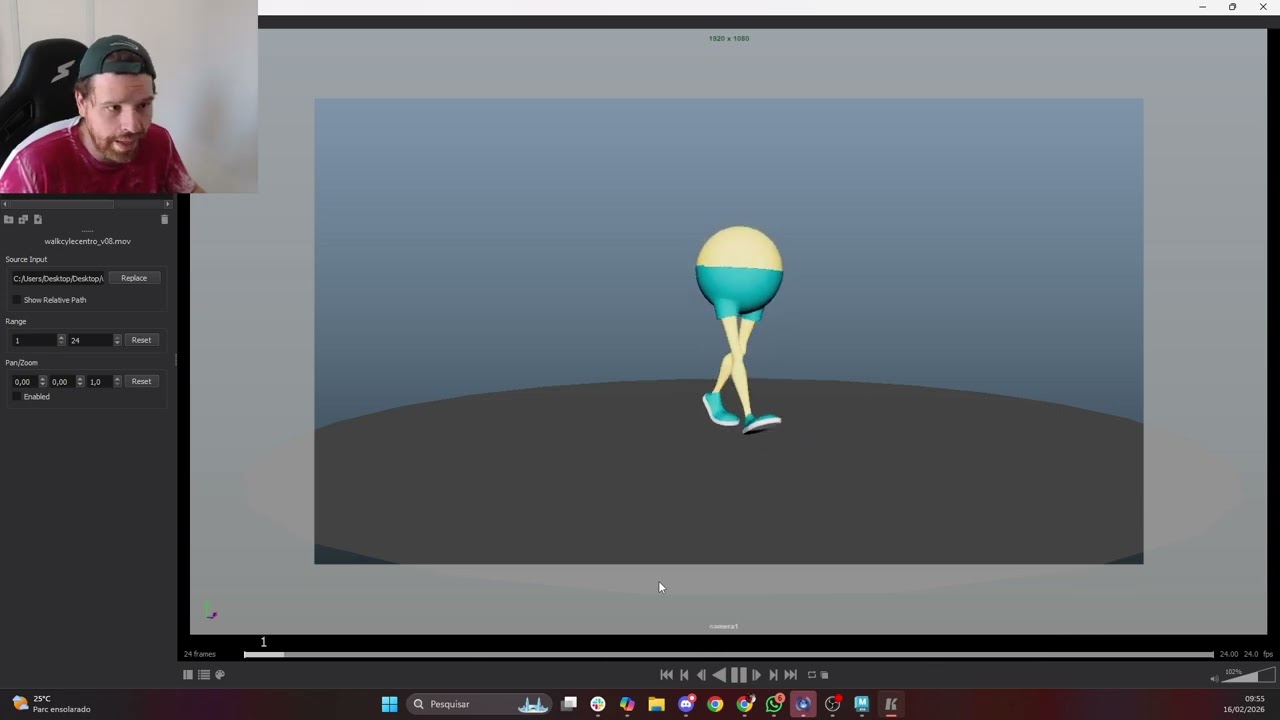This screenshot has width=1280, height=720.
Task: Jump to the last frame
Action: 790,675
